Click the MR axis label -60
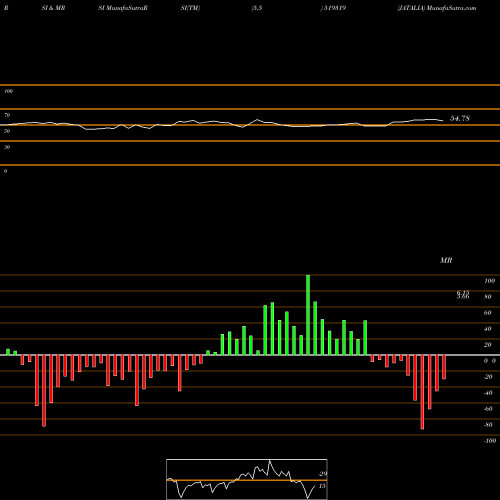The height and width of the screenshot is (500, 500). [x=488, y=409]
